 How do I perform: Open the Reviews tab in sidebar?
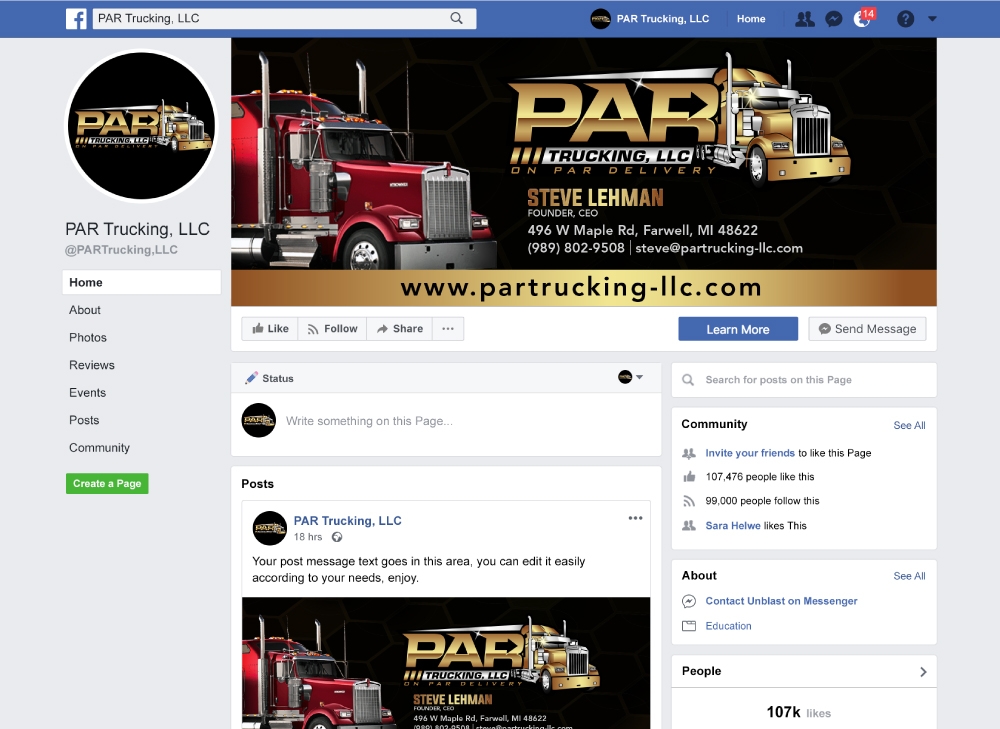pyautogui.click(x=92, y=365)
